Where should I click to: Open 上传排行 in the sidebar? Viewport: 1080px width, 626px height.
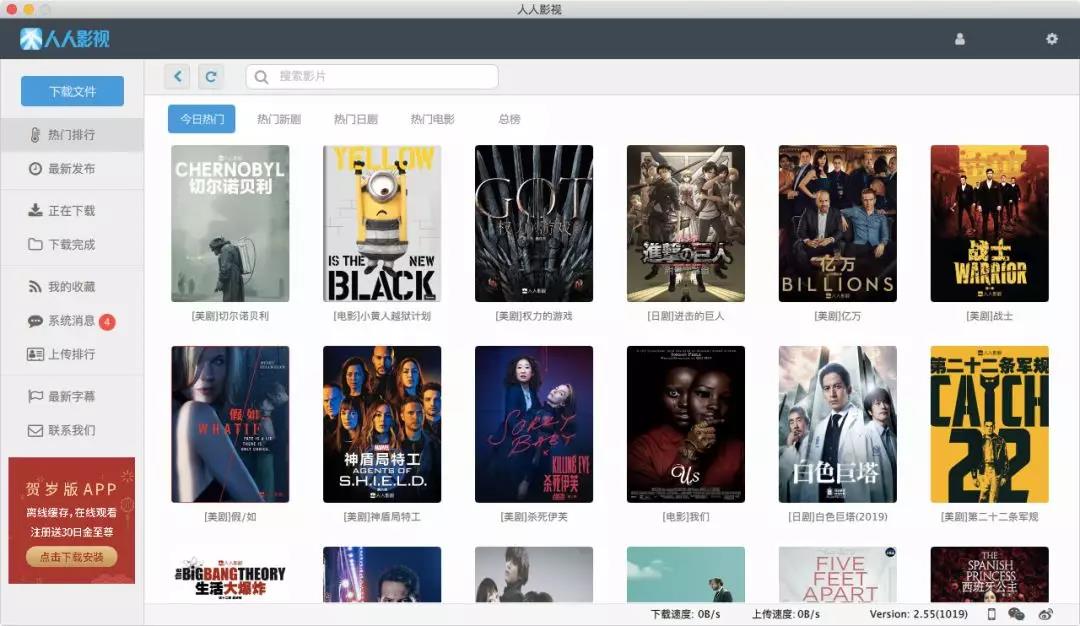tap(72, 354)
